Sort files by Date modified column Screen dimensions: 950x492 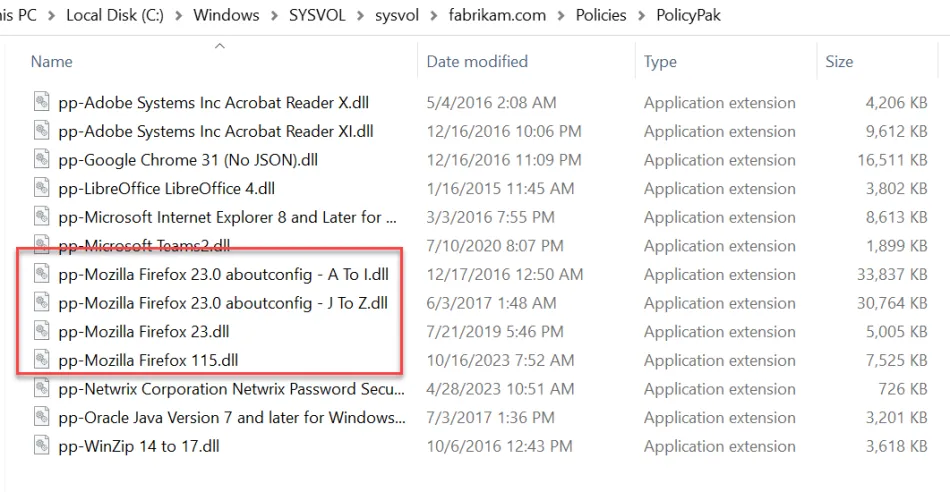click(x=477, y=61)
